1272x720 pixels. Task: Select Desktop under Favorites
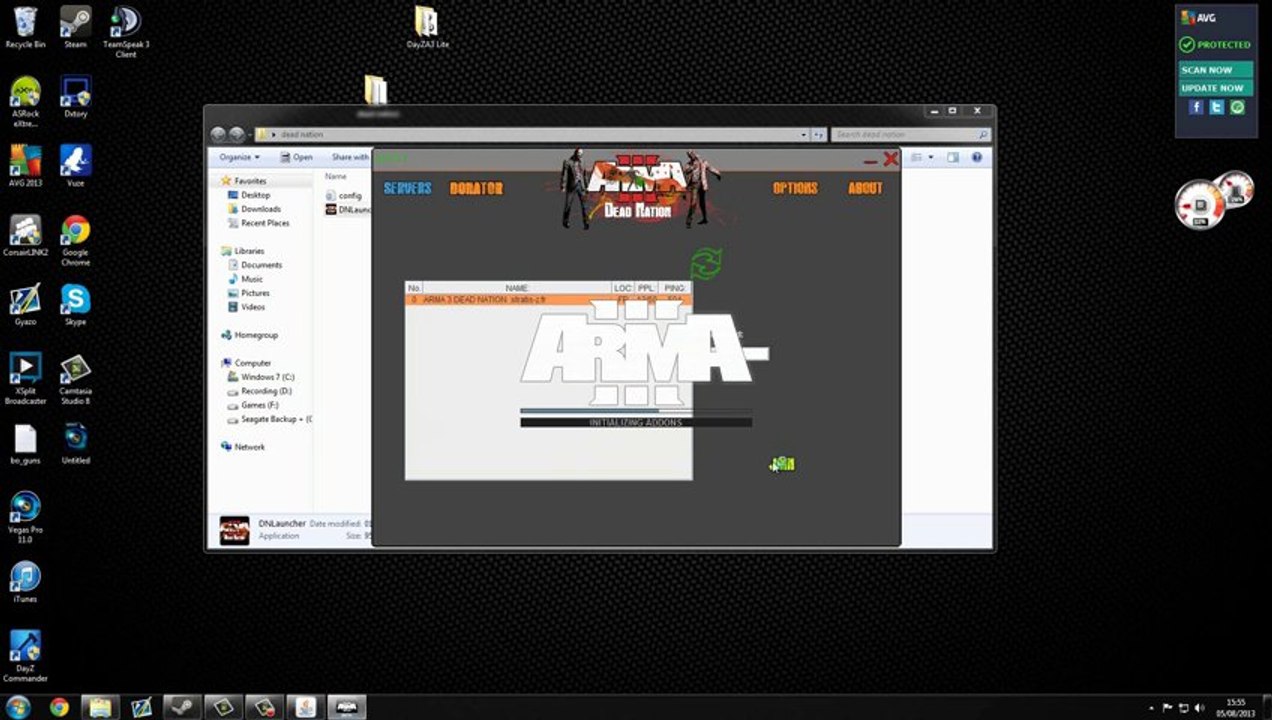[255, 195]
